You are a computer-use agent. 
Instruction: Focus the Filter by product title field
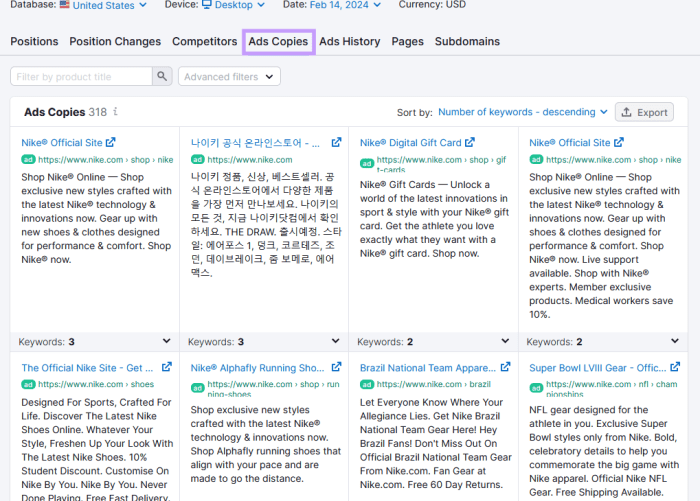pyautogui.click(x=82, y=77)
